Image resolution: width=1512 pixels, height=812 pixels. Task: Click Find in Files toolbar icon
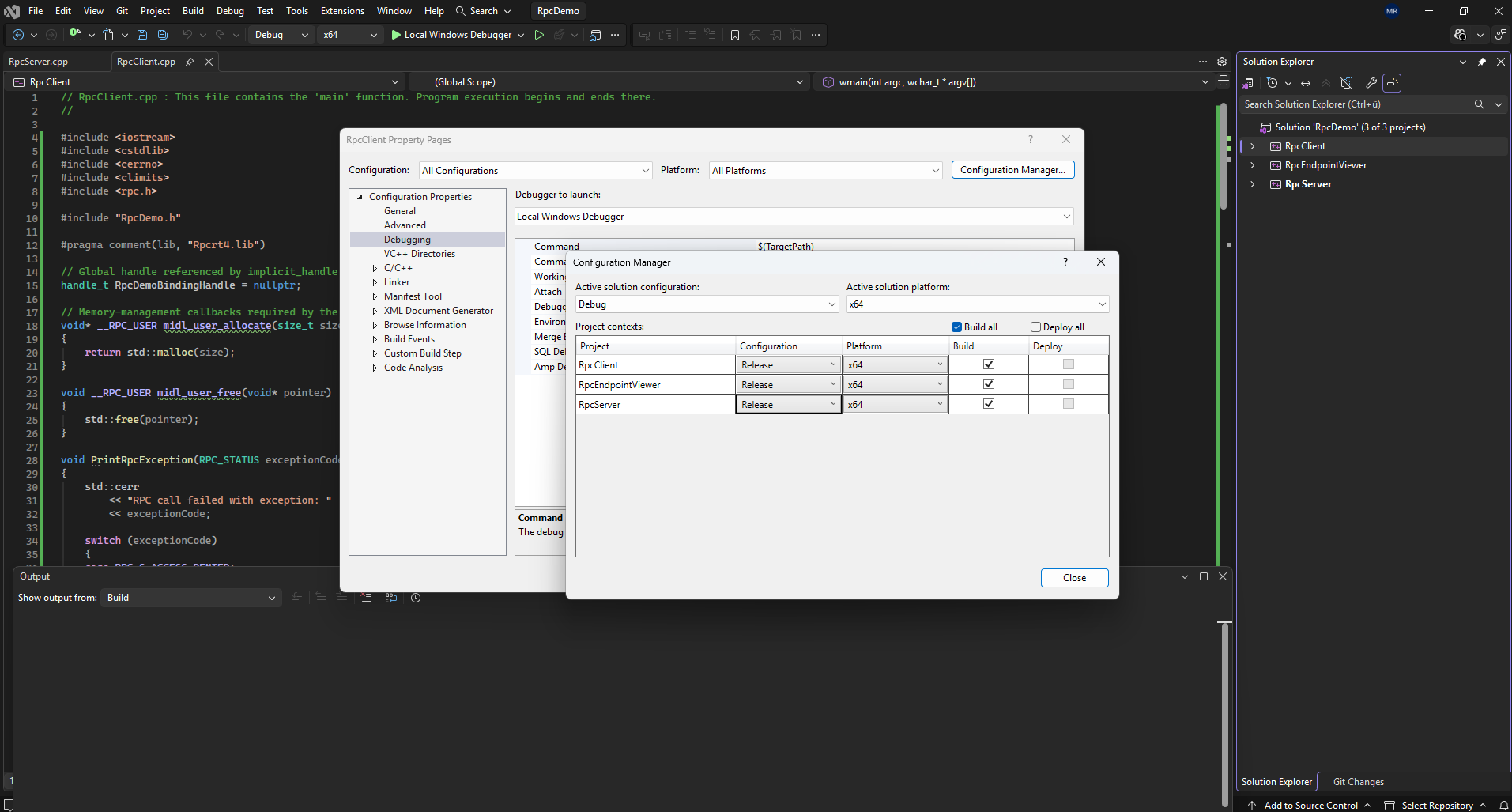(595, 35)
